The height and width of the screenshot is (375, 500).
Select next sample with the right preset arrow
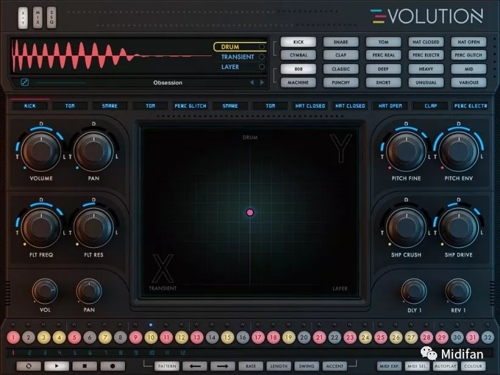coord(262,82)
